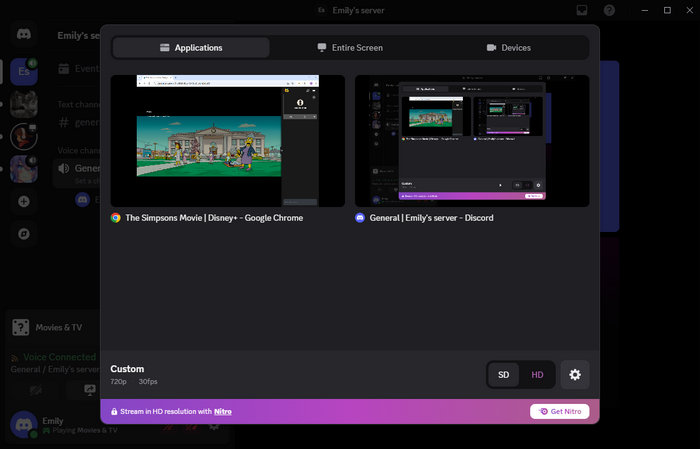This screenshot has height=449, width=700.
Task: Click General | Emily's server - Discord title
Action: pos(431,218)
